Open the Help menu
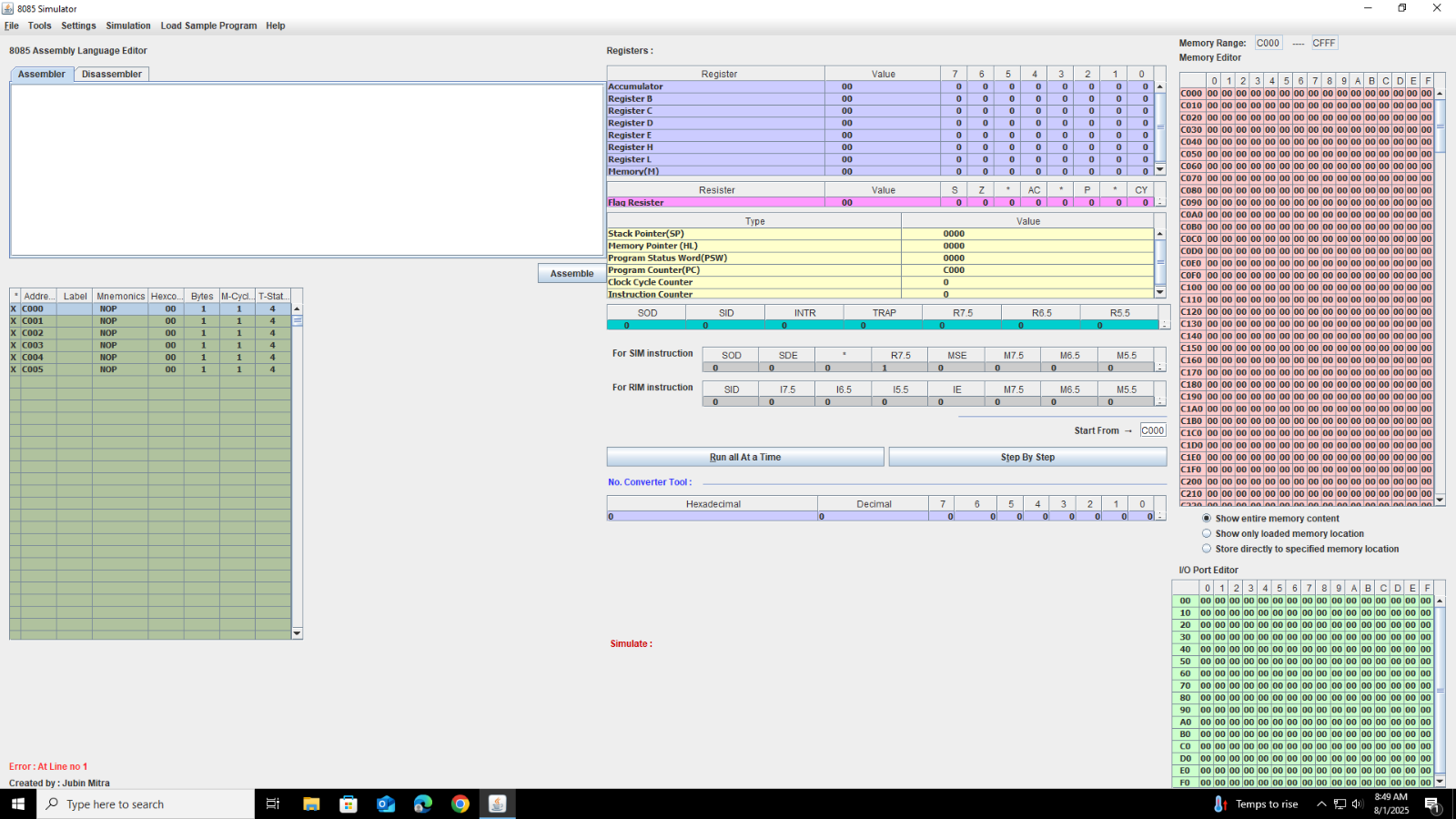Screen dimensions: 1456x819 click(x=276, y=25)
